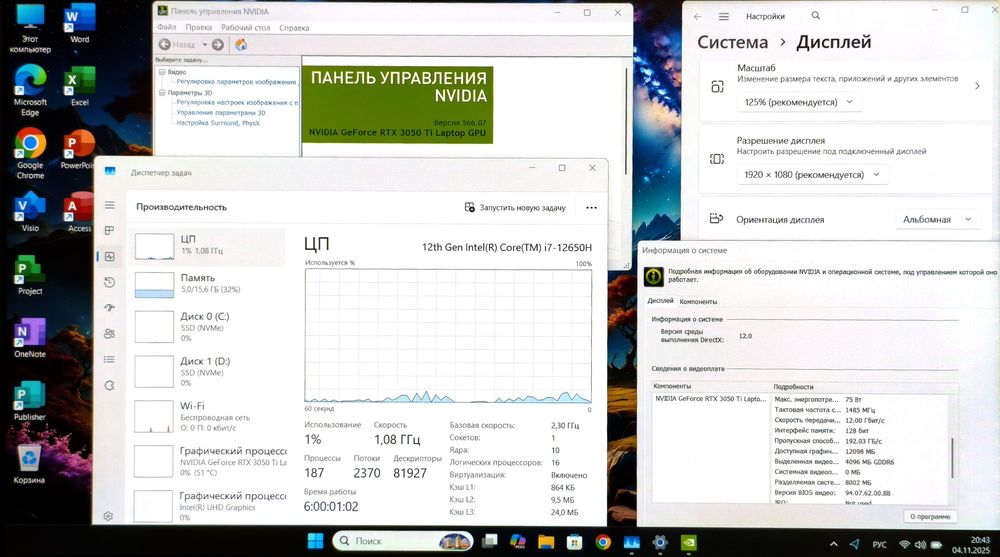Select Управление параметрами 3D tree item
Screen dimensions: 1000x557
221,113
